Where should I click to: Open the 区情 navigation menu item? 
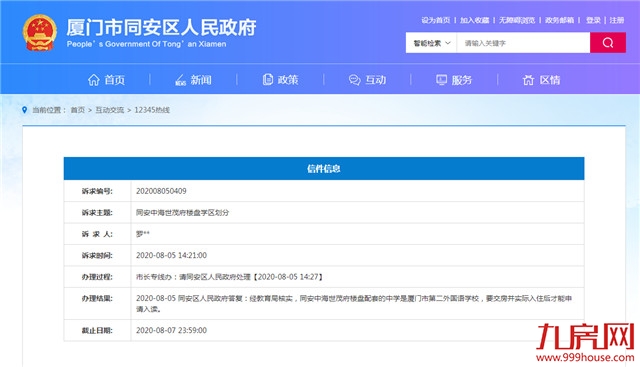pos(550,80)
